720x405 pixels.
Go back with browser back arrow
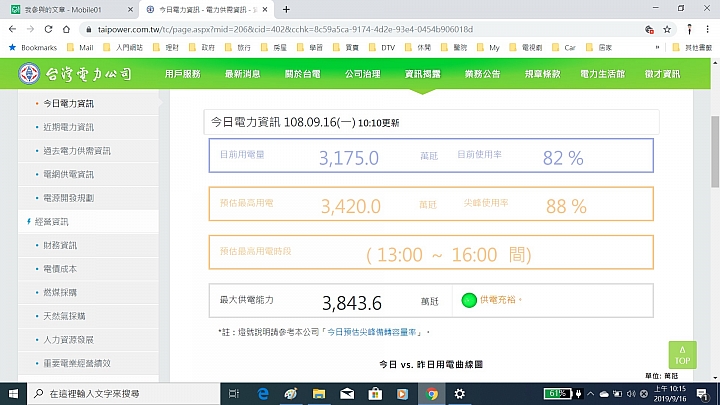point(12,29)
